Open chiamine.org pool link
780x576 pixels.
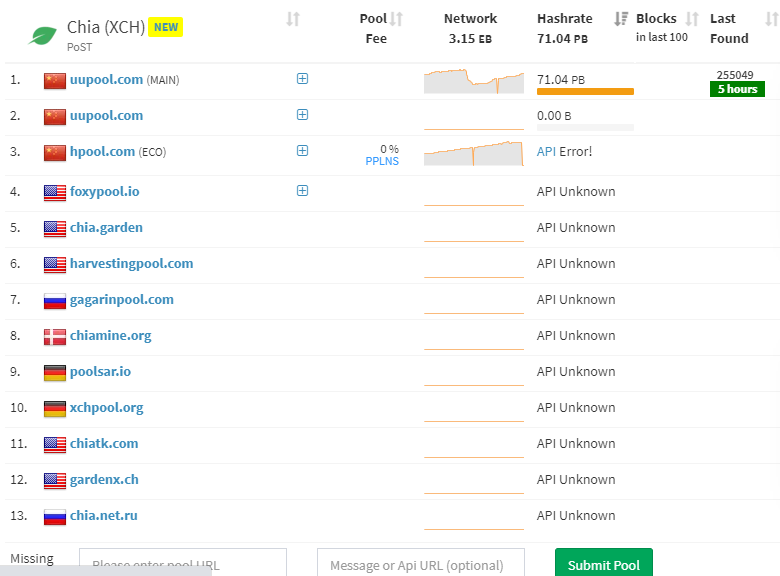(110, 336)
